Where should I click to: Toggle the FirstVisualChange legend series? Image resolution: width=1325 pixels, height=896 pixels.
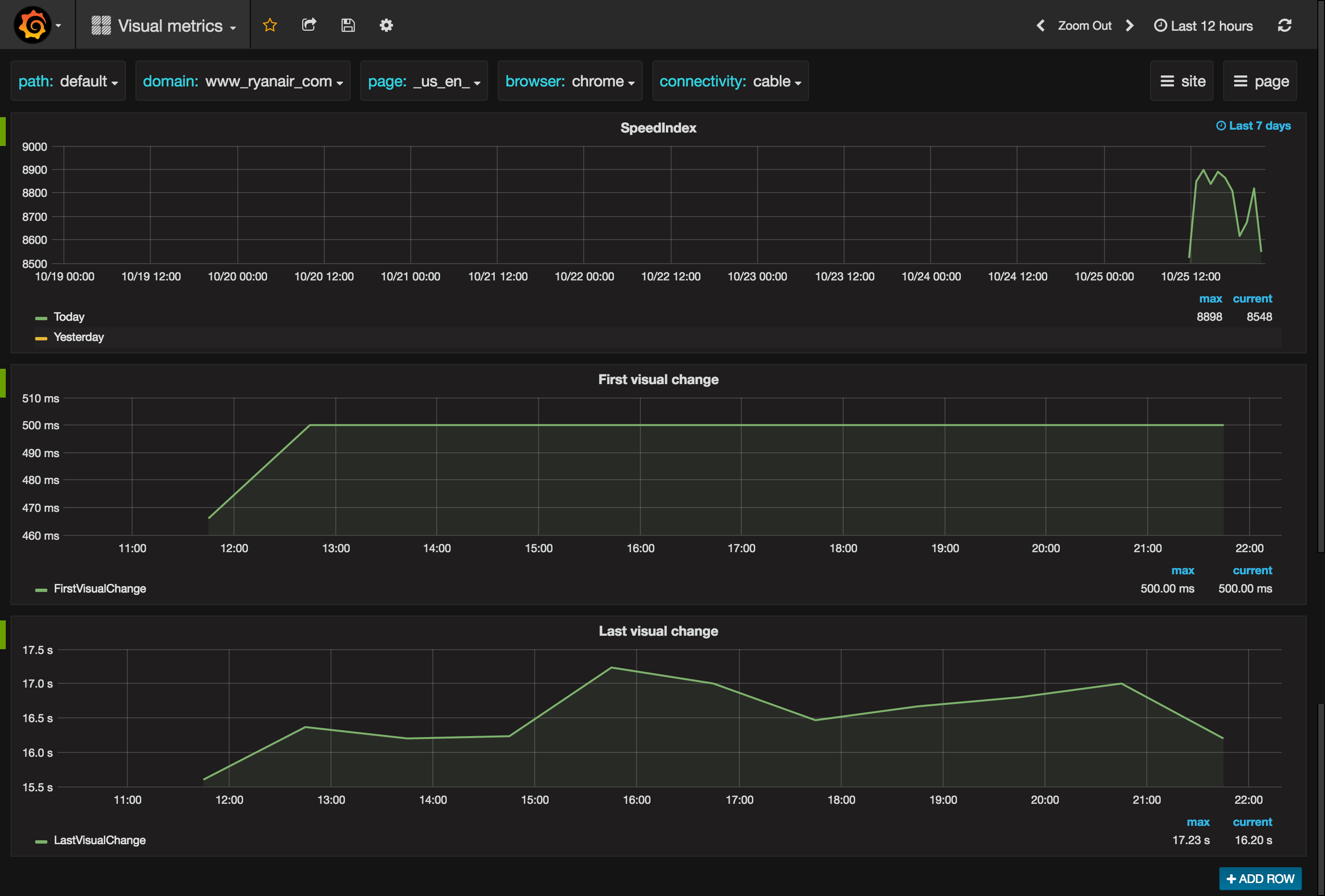pyautogui.click(x=99, y=589)
